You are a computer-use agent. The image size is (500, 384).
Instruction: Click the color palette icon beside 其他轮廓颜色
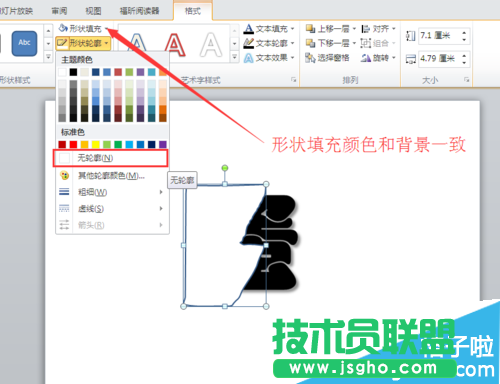(64, 175)
